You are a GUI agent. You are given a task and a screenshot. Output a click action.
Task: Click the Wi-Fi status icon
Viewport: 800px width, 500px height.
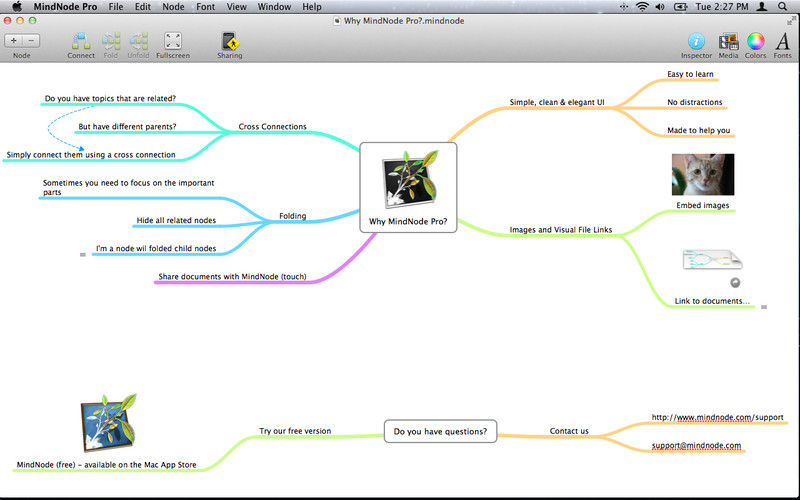(x=642, y=7)
